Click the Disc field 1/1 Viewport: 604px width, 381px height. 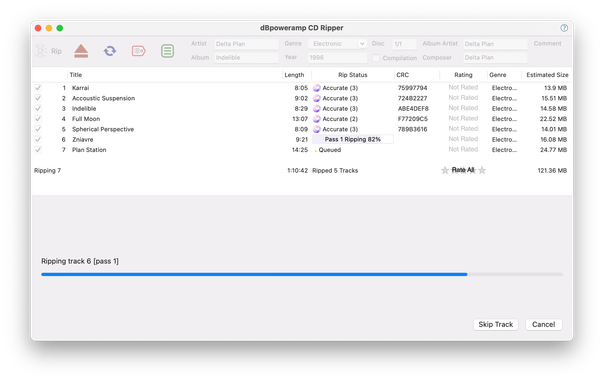click(404, 44)
